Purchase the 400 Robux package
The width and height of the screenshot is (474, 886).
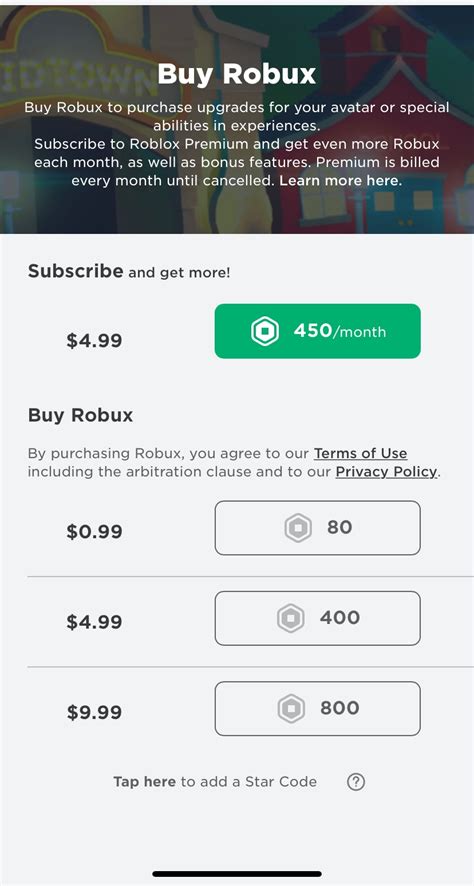[x=318, y=618]
